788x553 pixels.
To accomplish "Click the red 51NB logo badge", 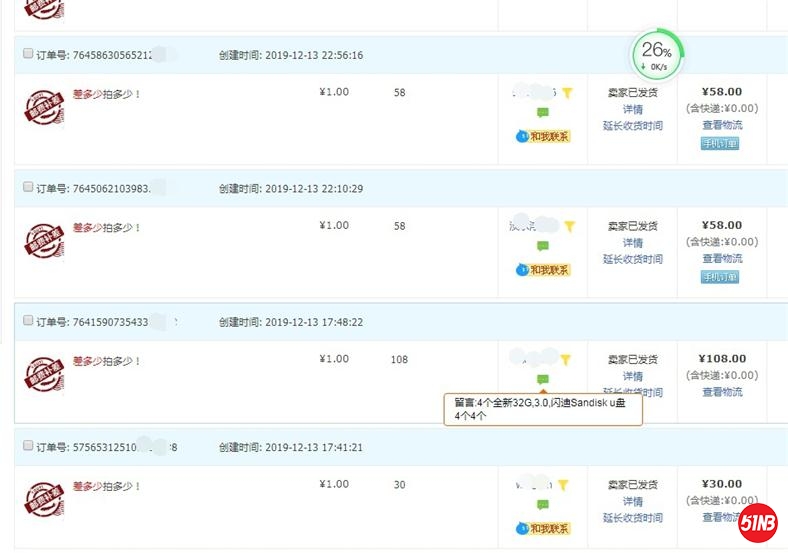I will click(x=759, y=520).
